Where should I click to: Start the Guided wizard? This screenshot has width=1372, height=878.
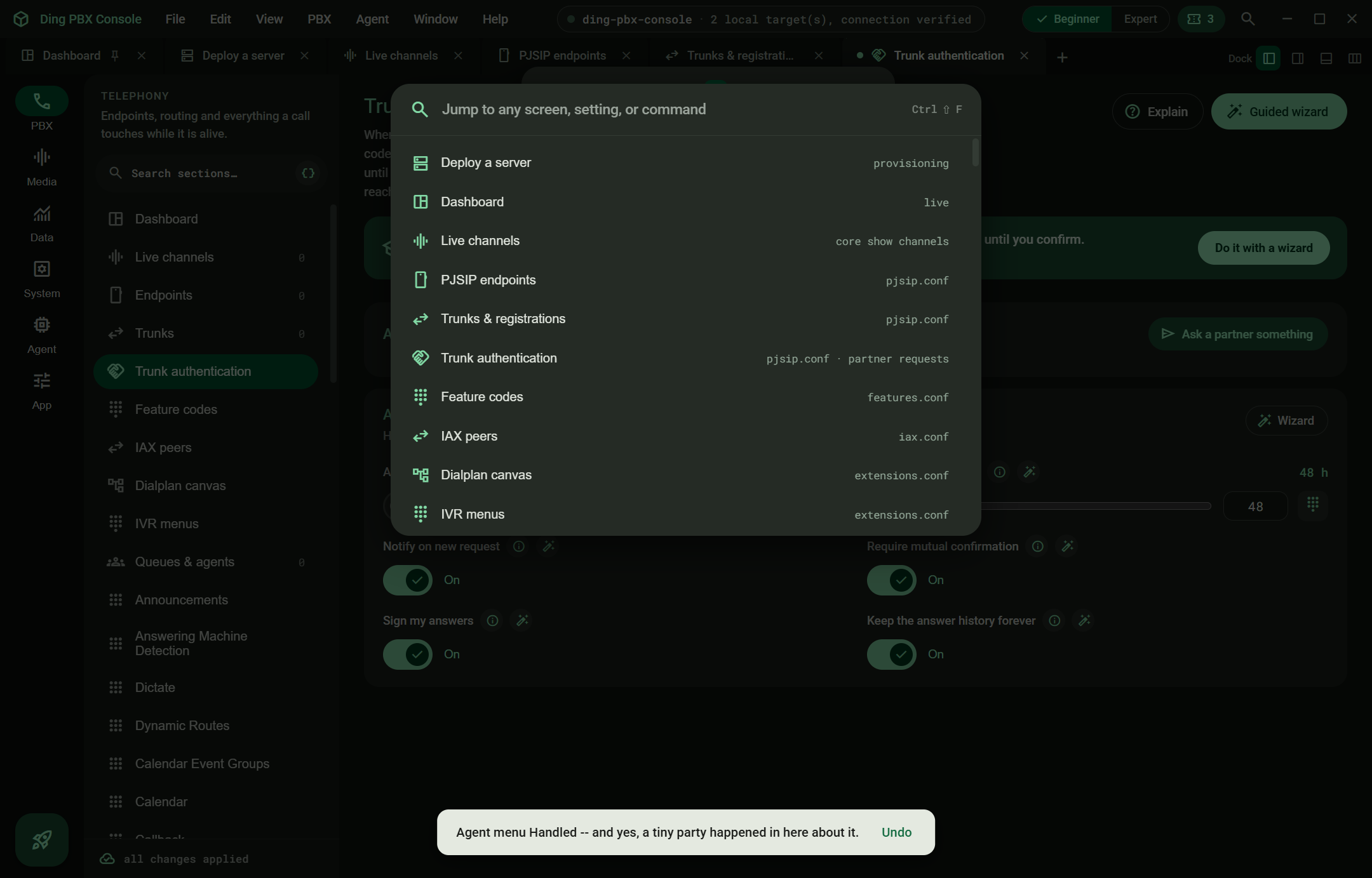tap(1279, 112)
